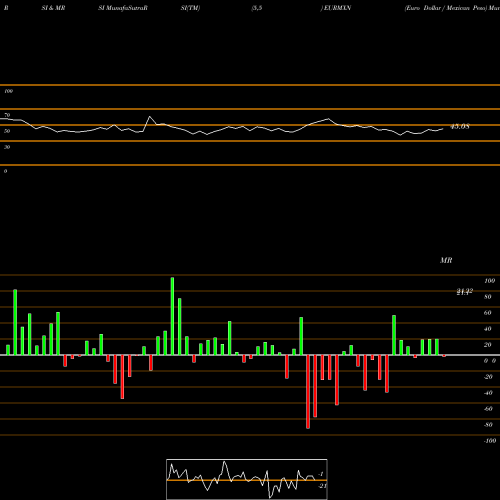
Task: Click the MR axis label 80
Action: tap(488, 297)
